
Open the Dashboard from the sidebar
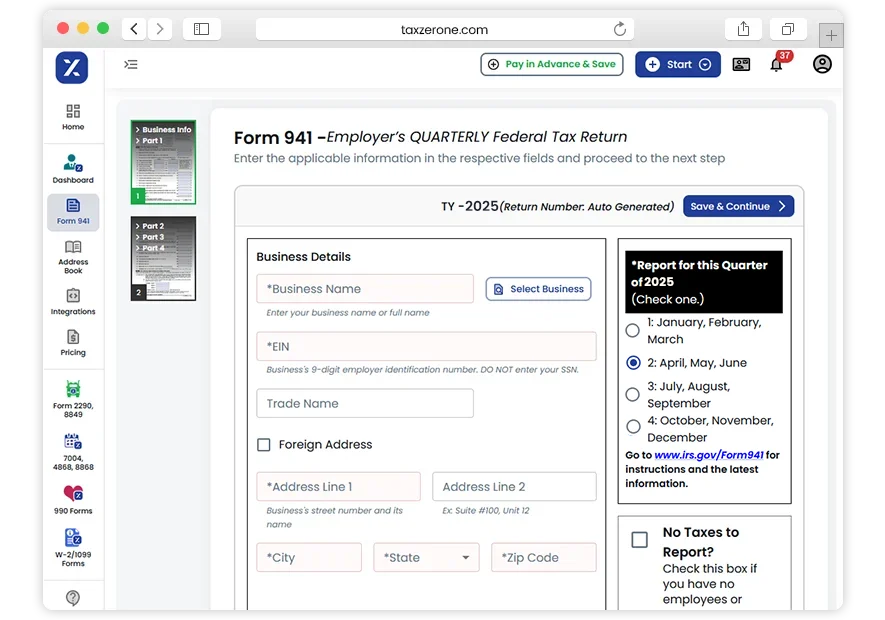[x=72, y=168]
